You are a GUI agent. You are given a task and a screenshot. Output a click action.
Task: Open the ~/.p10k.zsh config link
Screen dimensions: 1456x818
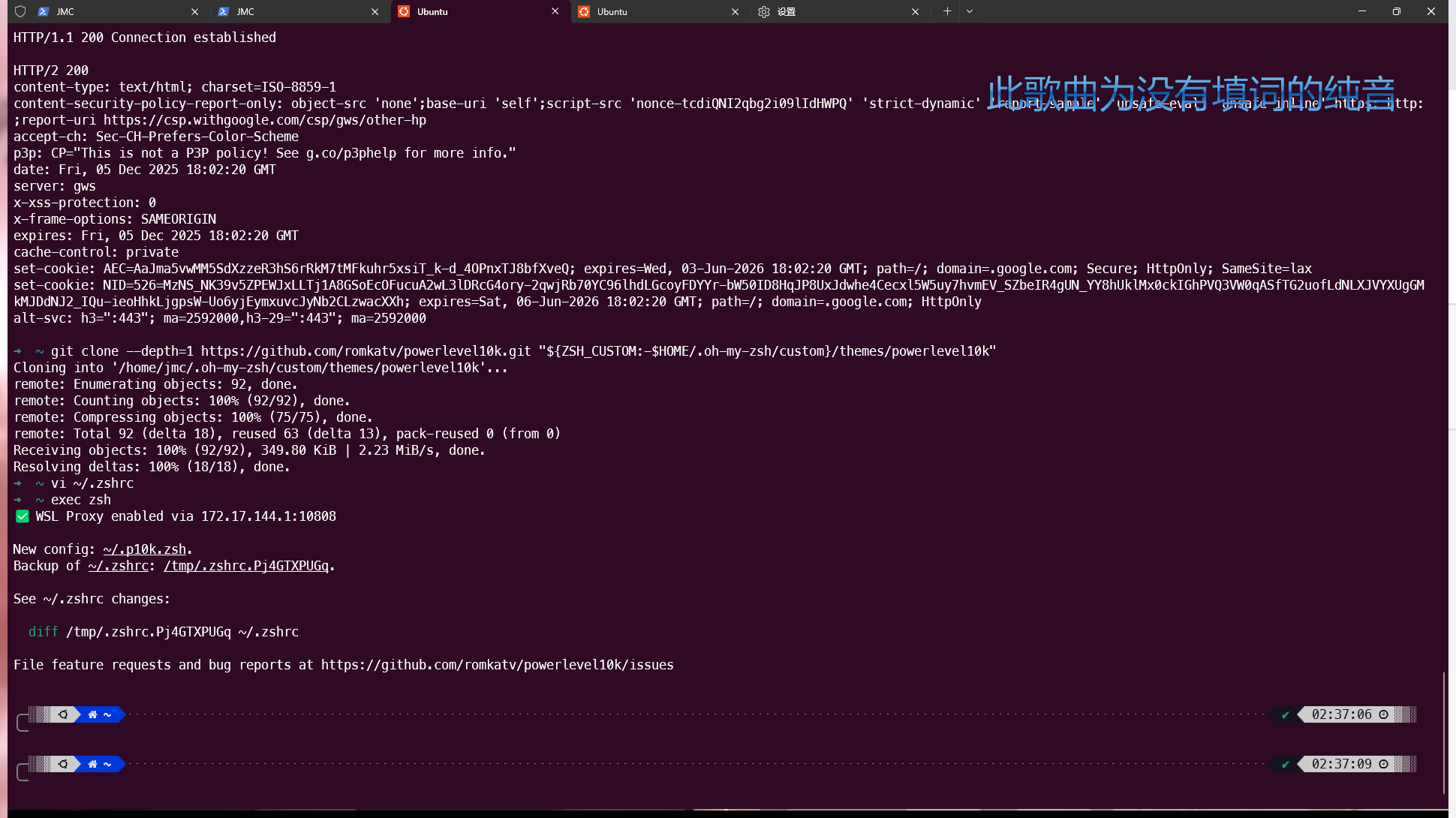coord(144,549)
